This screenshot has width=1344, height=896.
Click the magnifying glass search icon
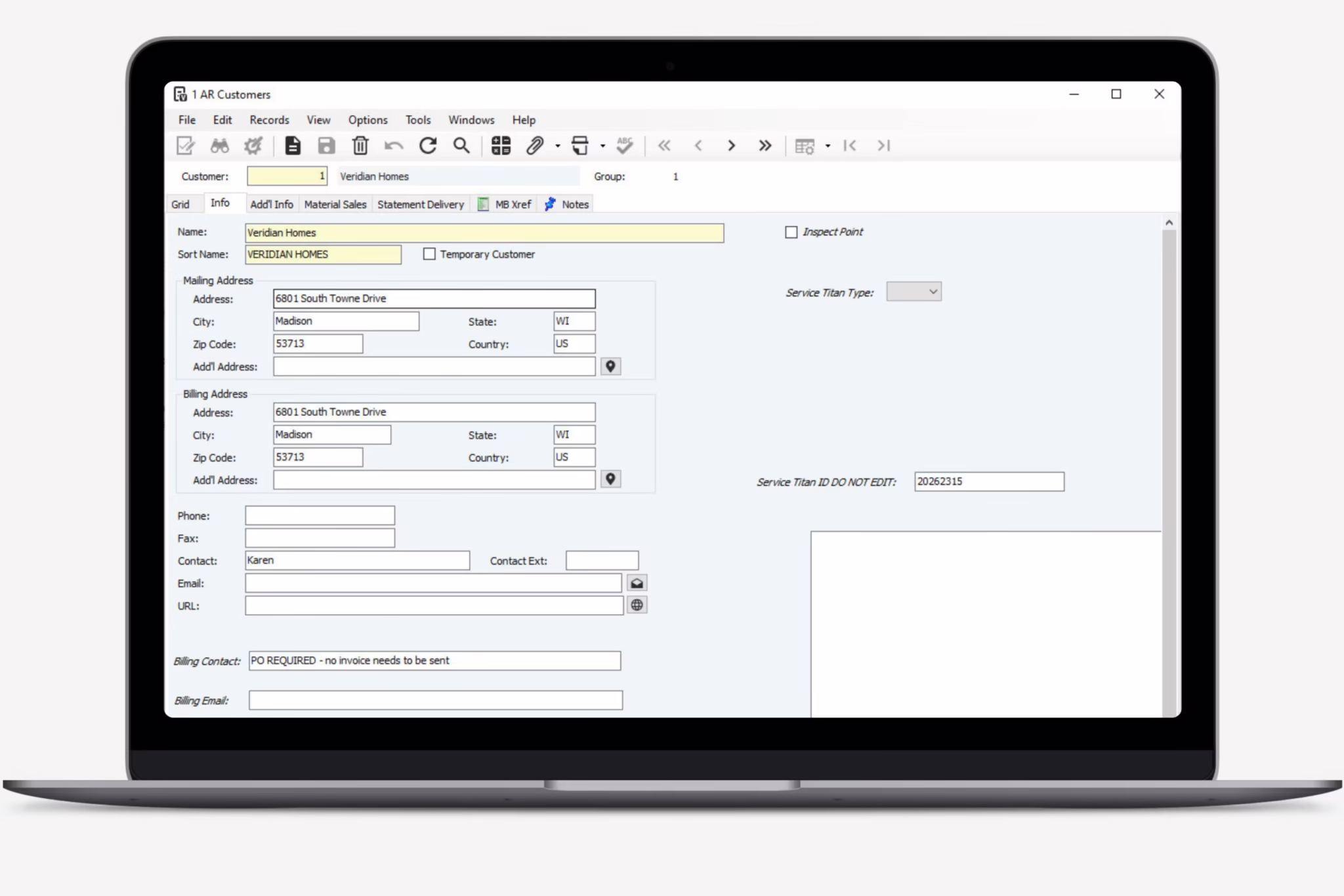tap(461, 146)
